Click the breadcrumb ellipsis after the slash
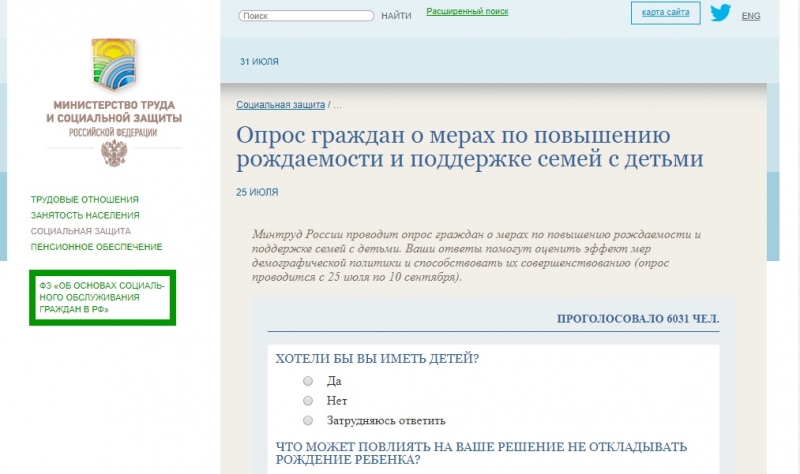This screenshot has width=800, height=474. click(337, 104)
